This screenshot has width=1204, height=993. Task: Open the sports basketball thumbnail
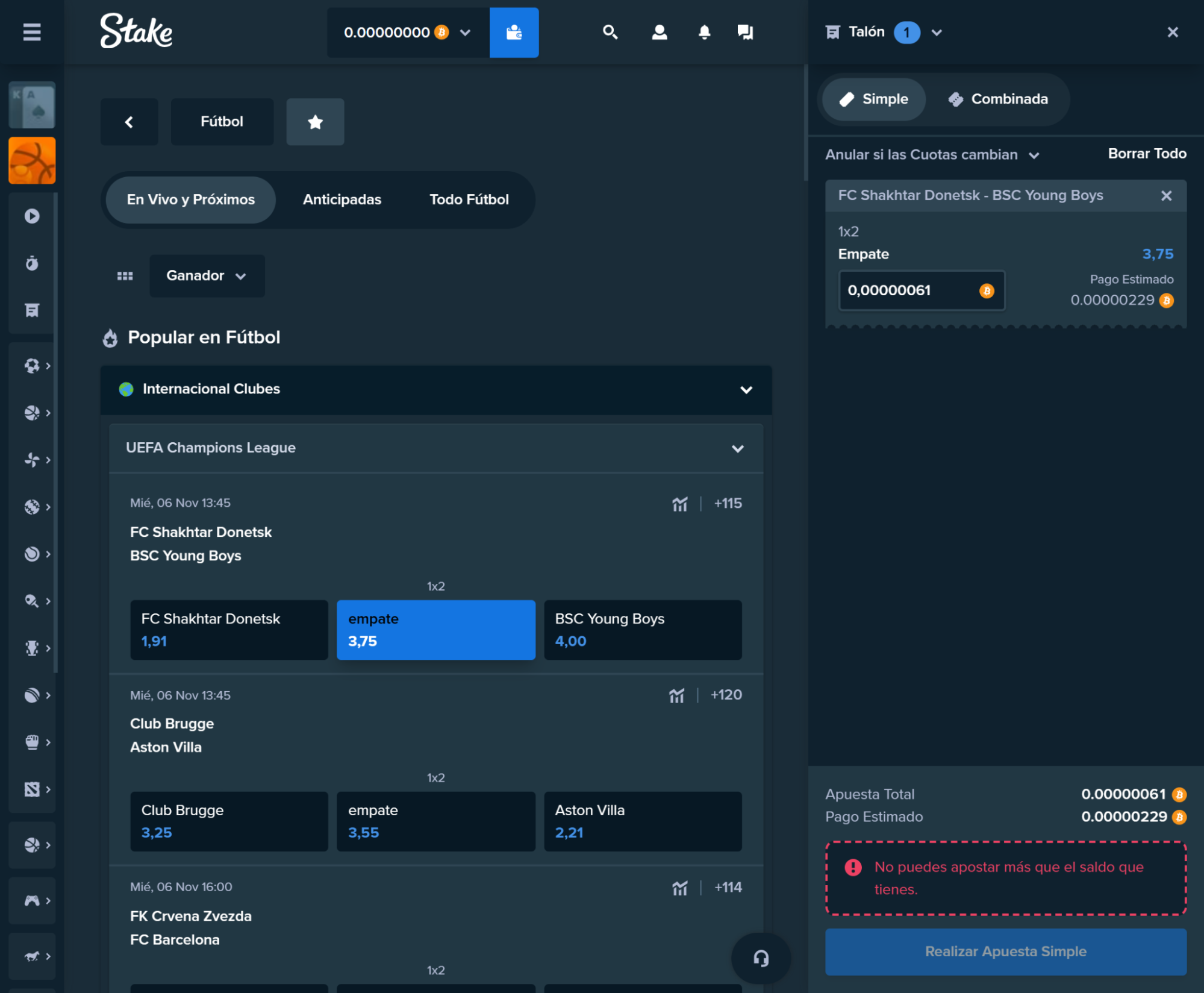click(x=32, y=160)
